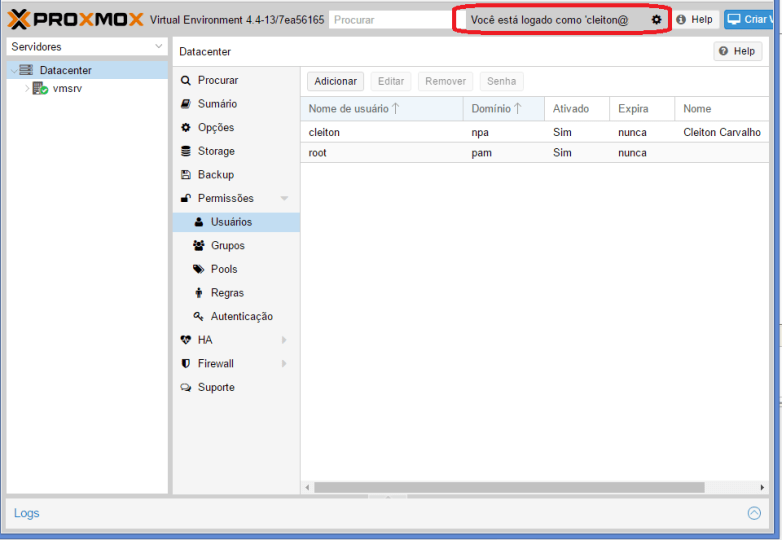
Task: Expand the HA submenu
Action: pyautogui.click(x=284, y=340)
